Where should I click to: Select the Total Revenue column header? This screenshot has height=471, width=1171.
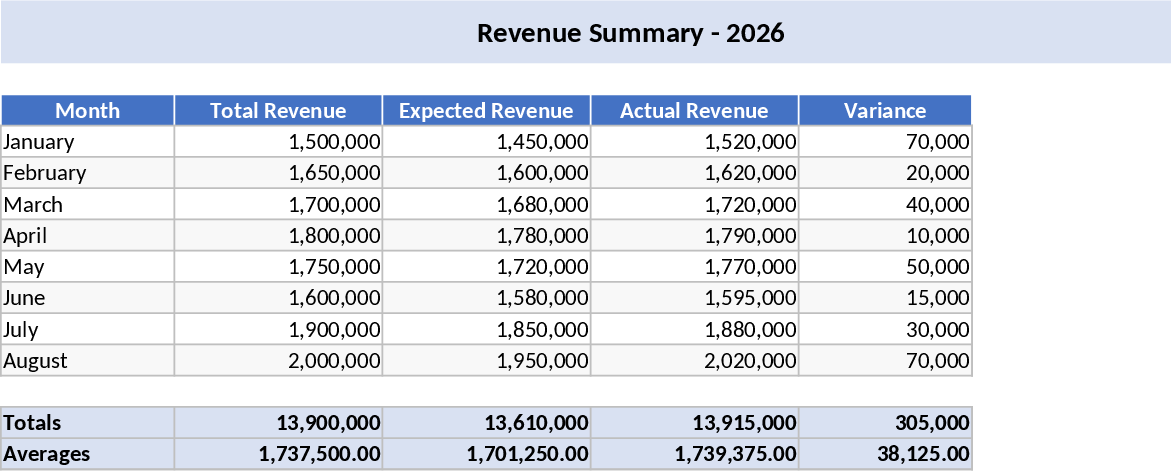(x=278, y=111)
